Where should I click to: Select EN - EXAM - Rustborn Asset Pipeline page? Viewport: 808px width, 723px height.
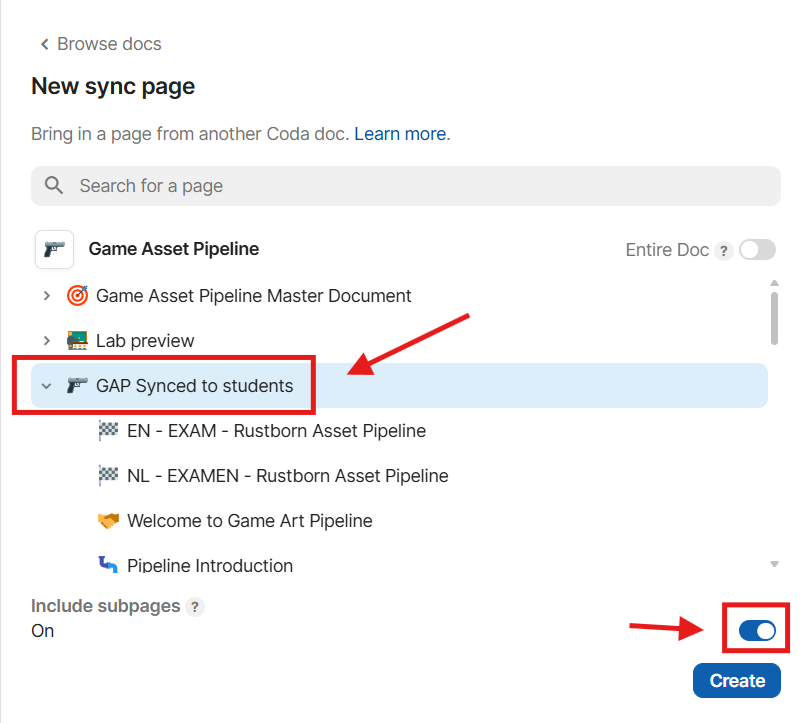point(276,431)
